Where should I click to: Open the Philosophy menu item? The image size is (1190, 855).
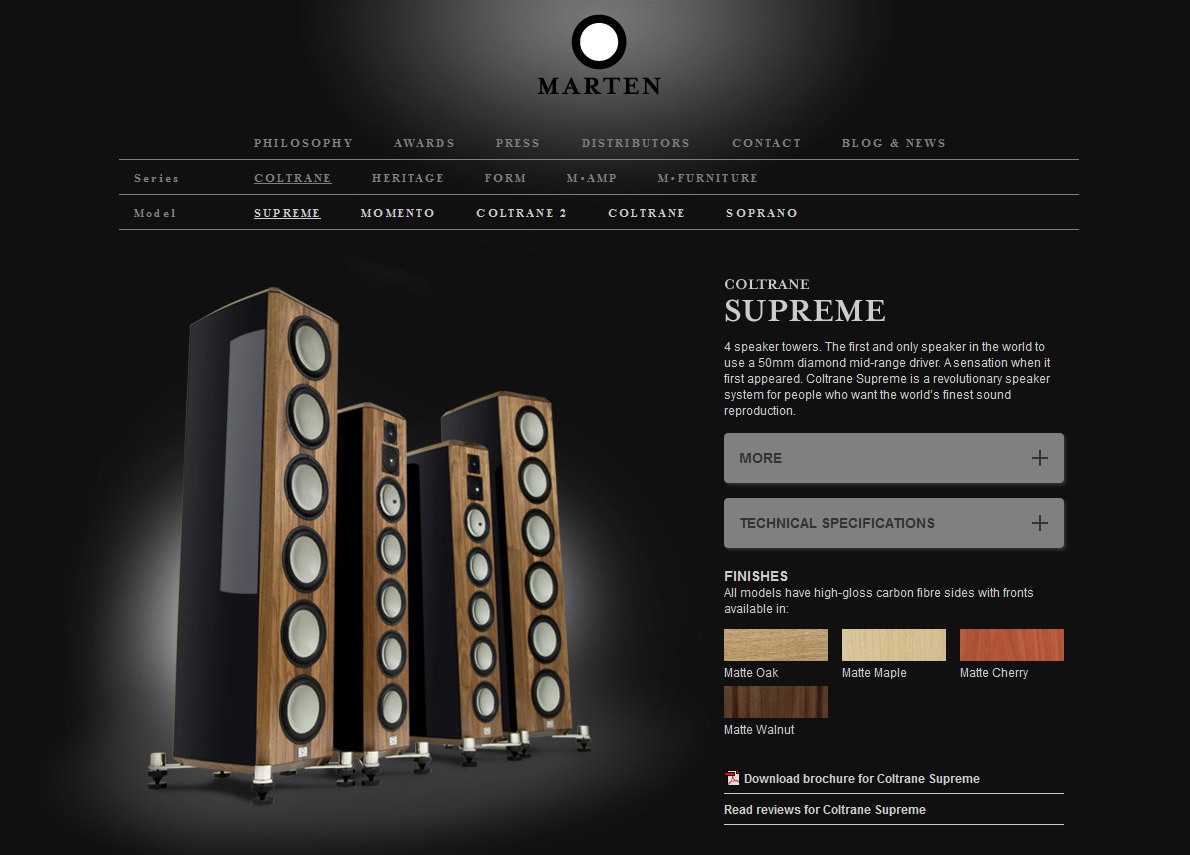click(x=304, y=143)
